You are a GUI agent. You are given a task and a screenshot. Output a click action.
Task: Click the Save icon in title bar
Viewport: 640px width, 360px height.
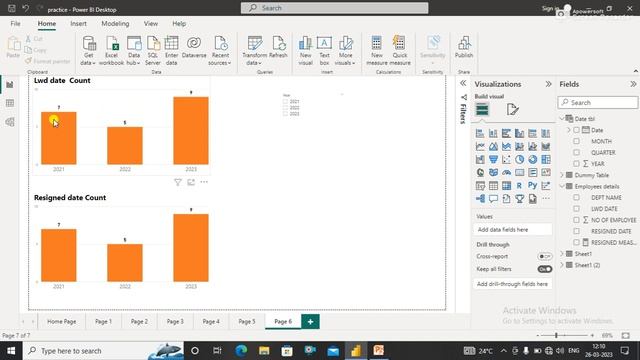pyautogui.click(x=12, y=8)
